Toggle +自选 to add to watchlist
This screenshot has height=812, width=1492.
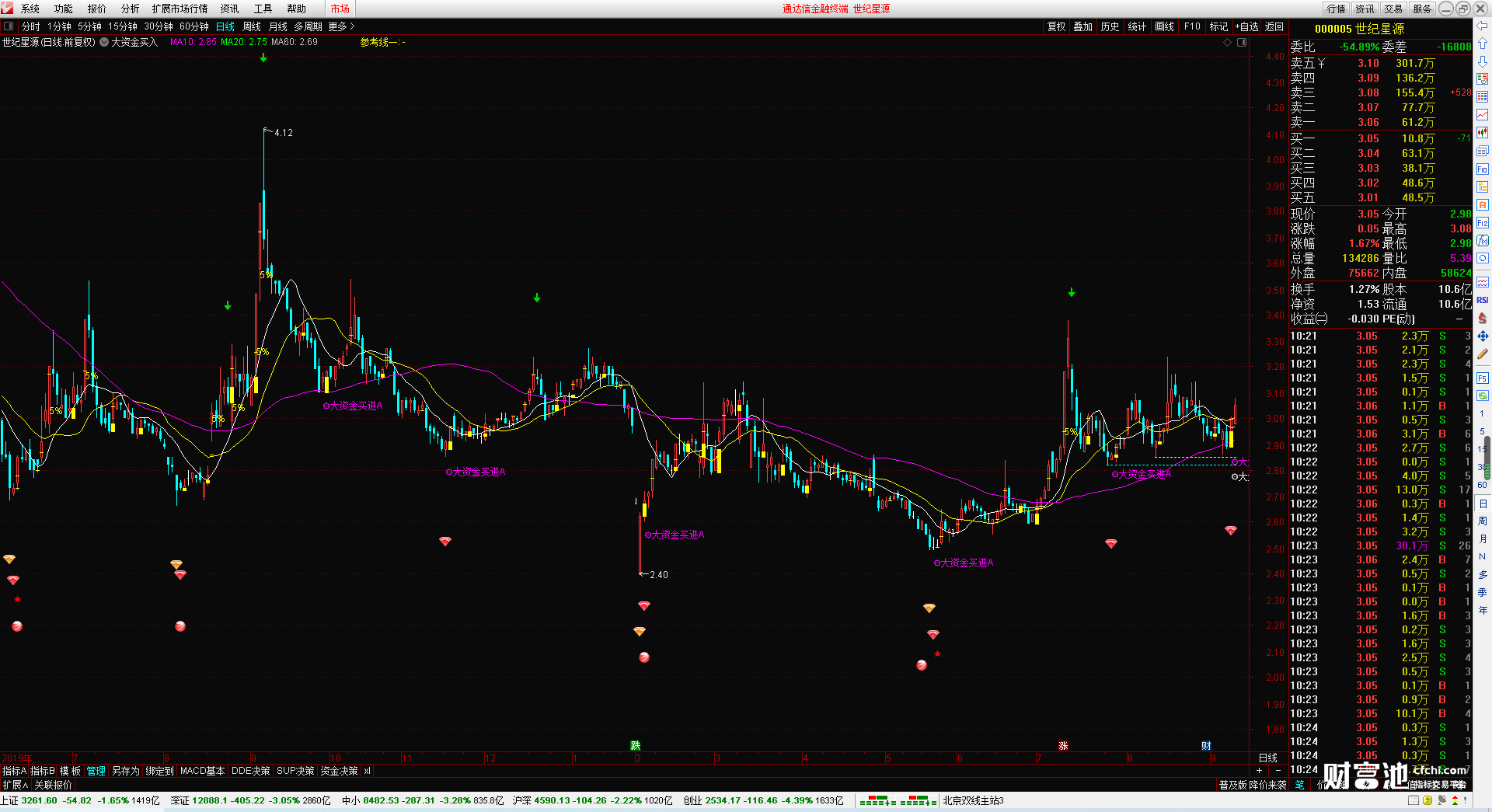(1246, 26)
